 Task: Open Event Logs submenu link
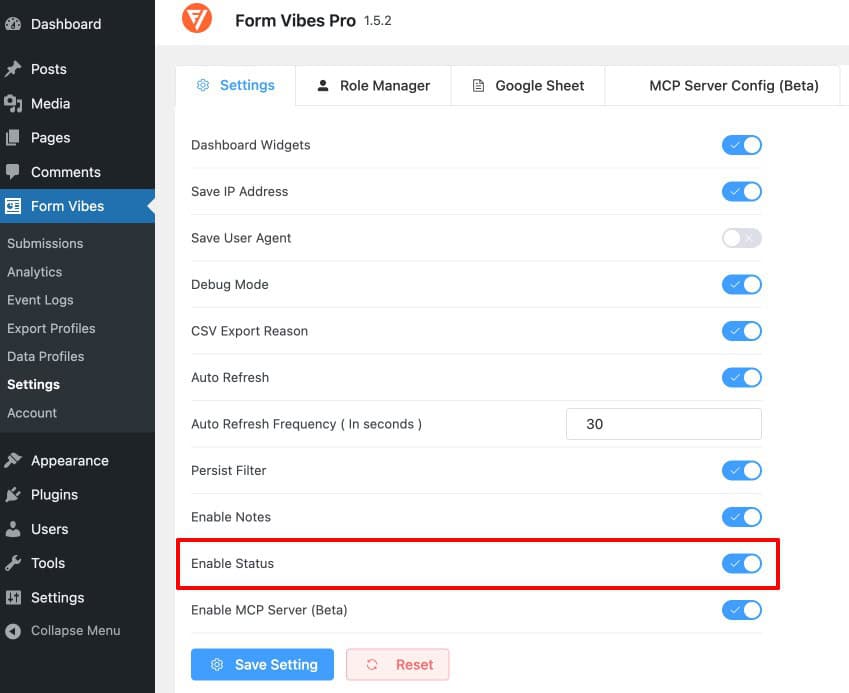click(40, 300)
